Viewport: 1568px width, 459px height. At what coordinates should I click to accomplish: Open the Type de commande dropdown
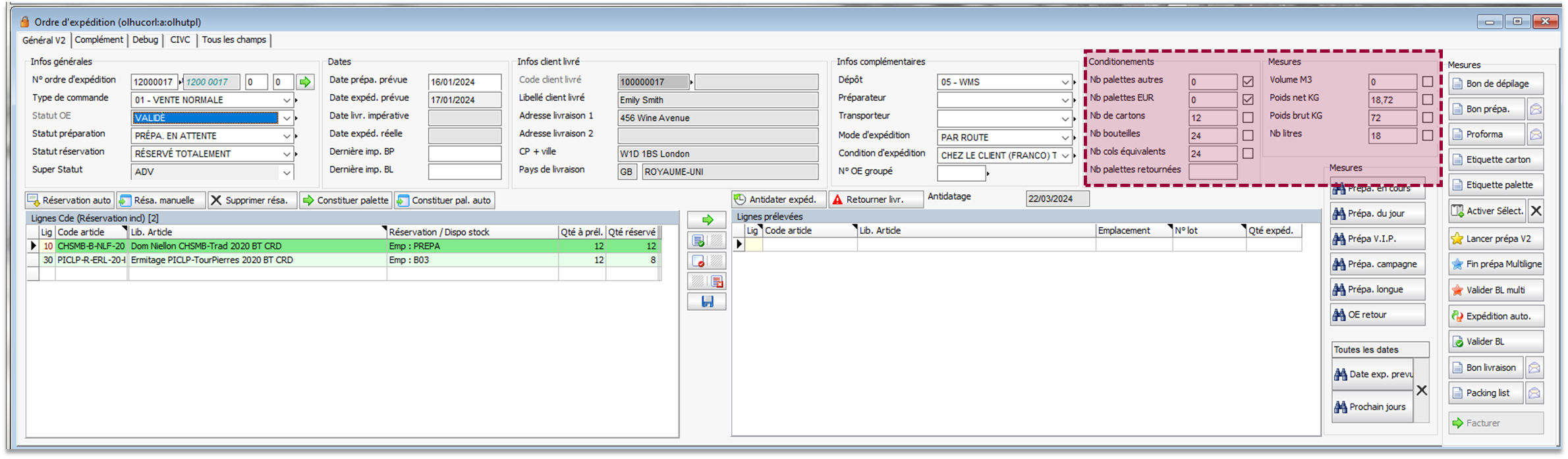click(287, 100)
